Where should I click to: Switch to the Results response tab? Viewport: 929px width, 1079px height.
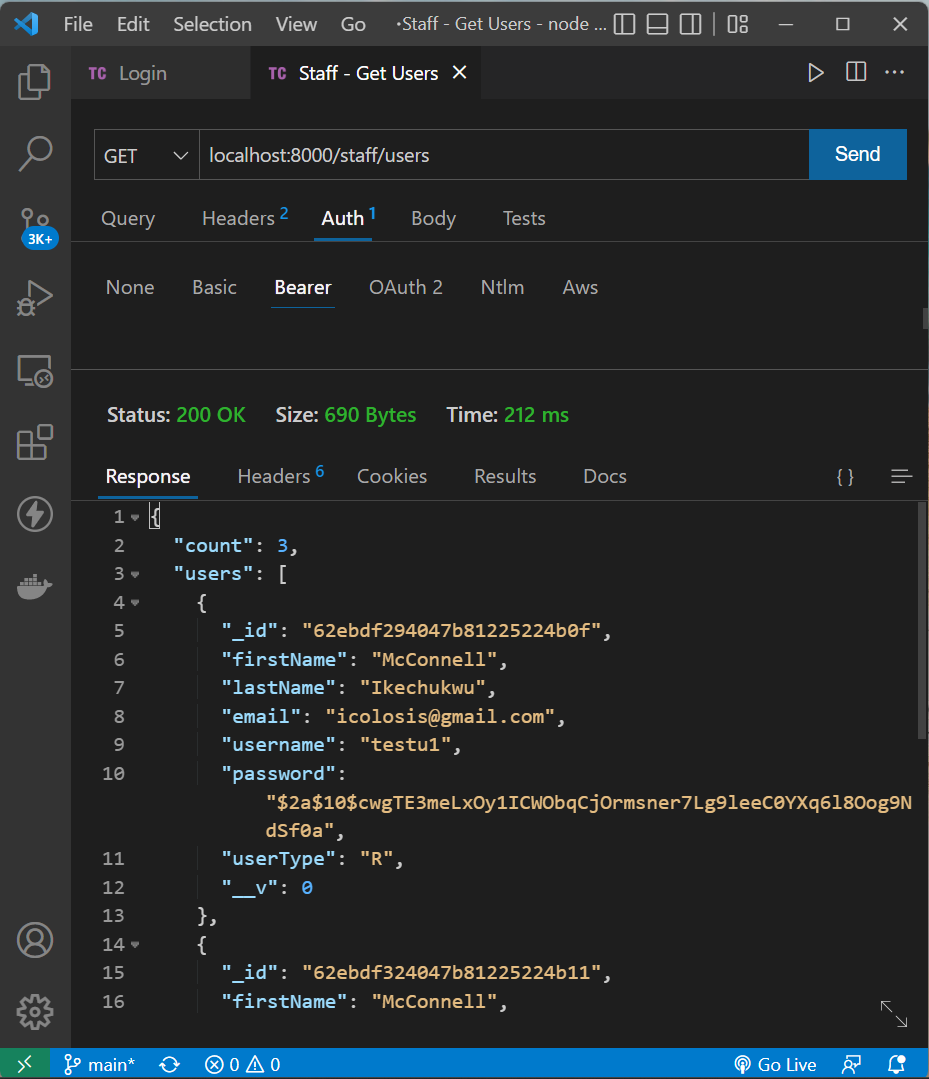tap(504, 476)
